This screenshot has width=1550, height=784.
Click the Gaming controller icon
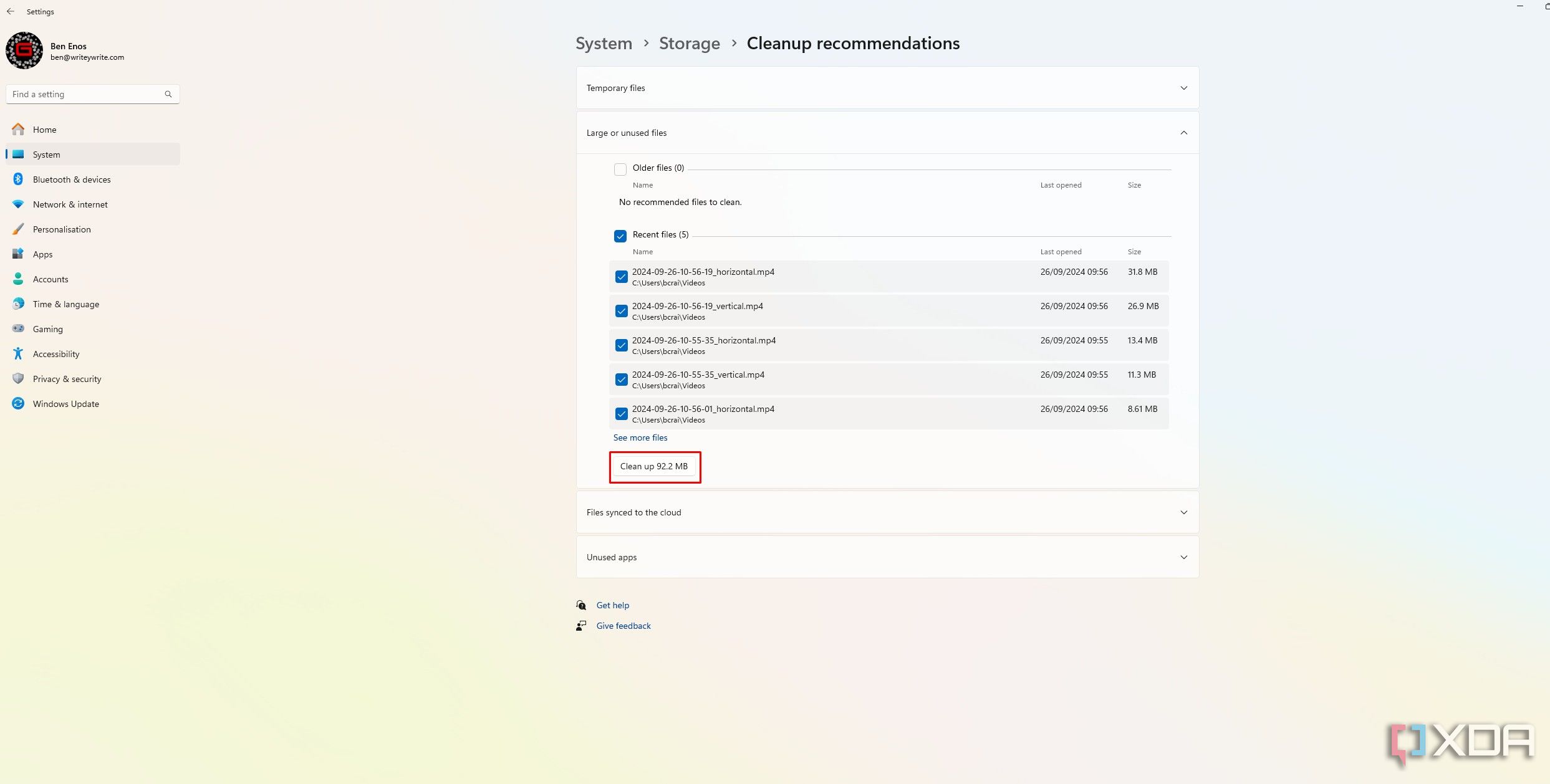[x=18, y=328]
